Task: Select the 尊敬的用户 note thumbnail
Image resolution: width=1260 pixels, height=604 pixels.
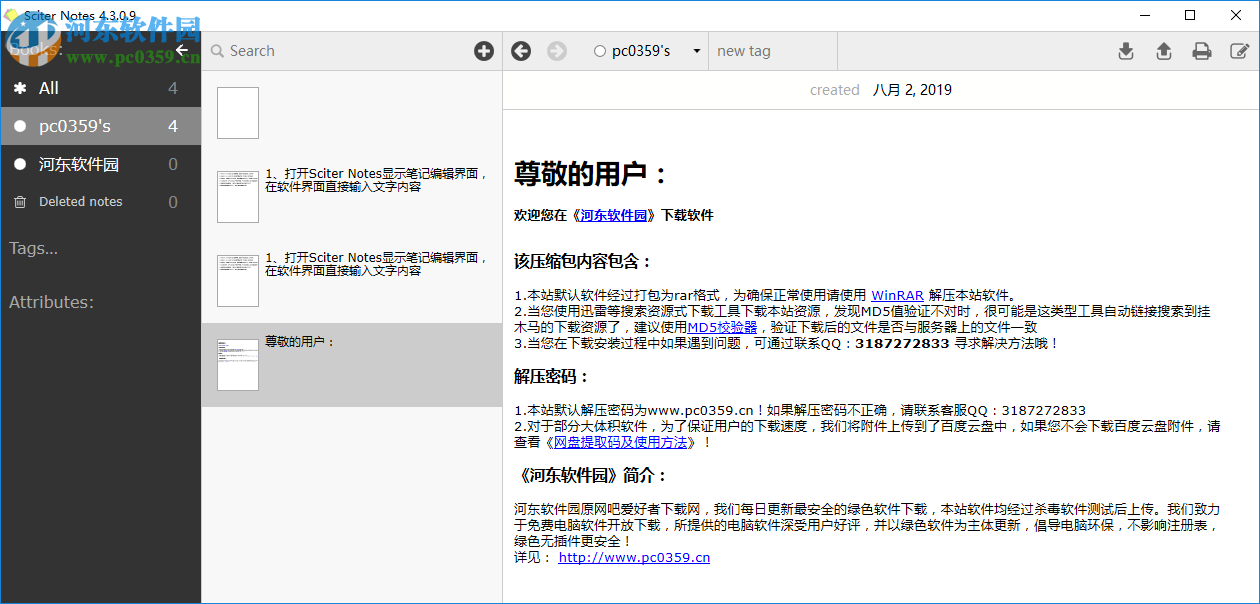Action: (x=237, y=365)
